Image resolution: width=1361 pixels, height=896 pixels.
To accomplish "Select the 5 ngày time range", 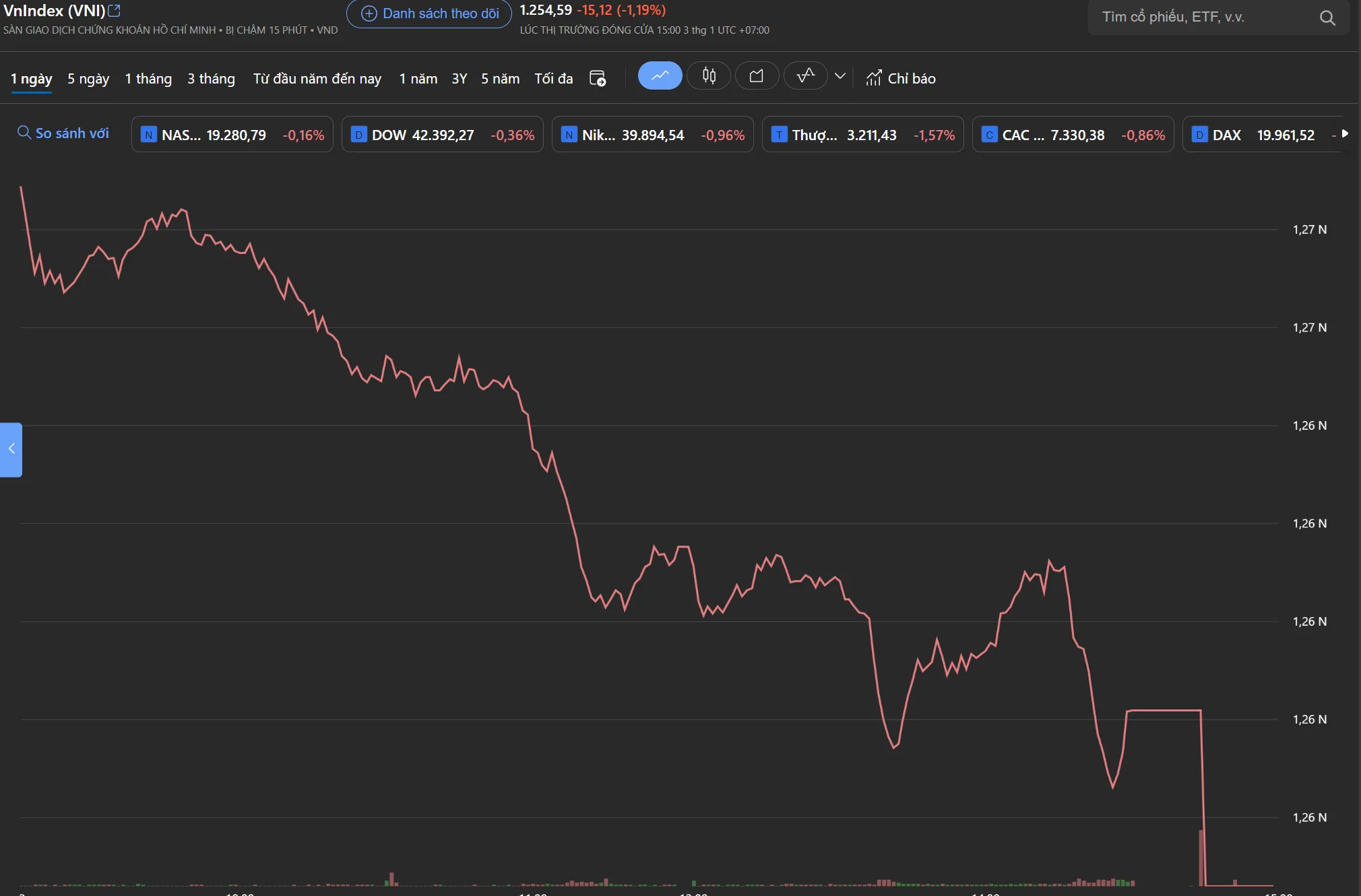I will coord(88,79).
